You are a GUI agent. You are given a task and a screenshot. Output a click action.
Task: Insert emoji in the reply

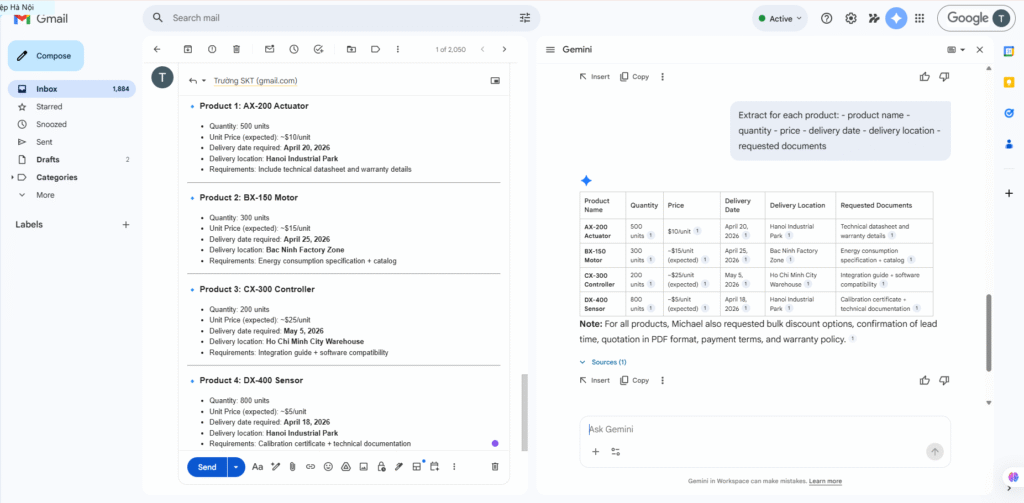coord(328,467)
